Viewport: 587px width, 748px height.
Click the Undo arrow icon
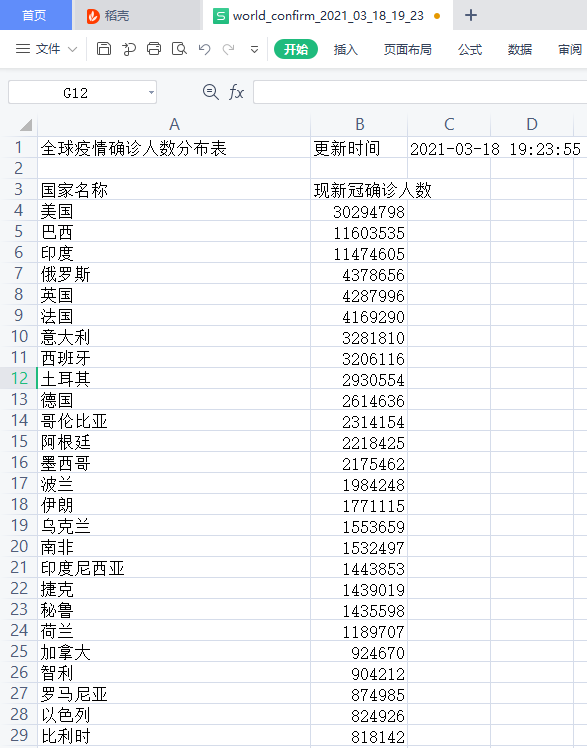(205, 49)
